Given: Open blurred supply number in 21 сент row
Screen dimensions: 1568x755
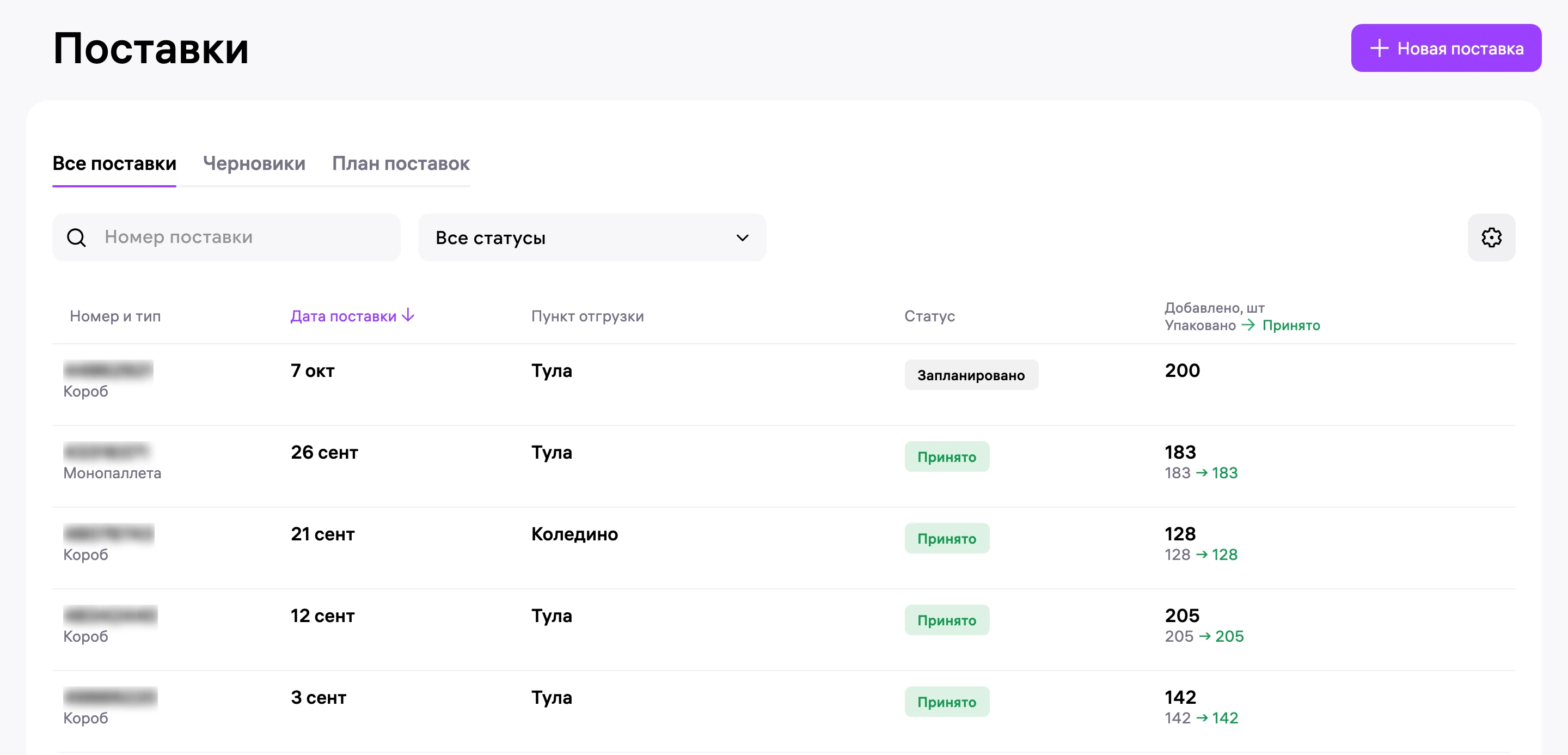Looking at the screenshot, I should [x=109, y=533].
